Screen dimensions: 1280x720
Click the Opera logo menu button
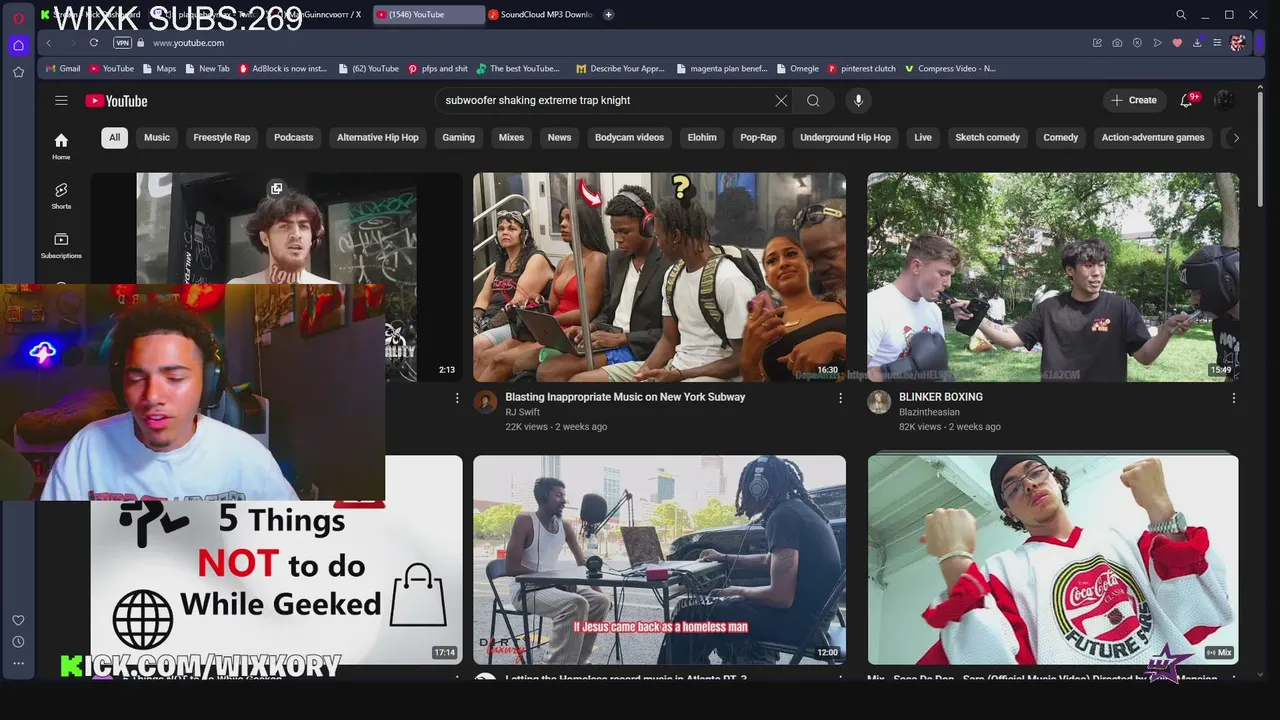18,17
